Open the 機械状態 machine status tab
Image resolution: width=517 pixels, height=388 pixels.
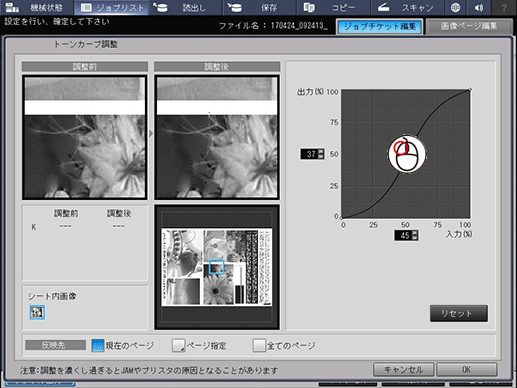[35, 7]
